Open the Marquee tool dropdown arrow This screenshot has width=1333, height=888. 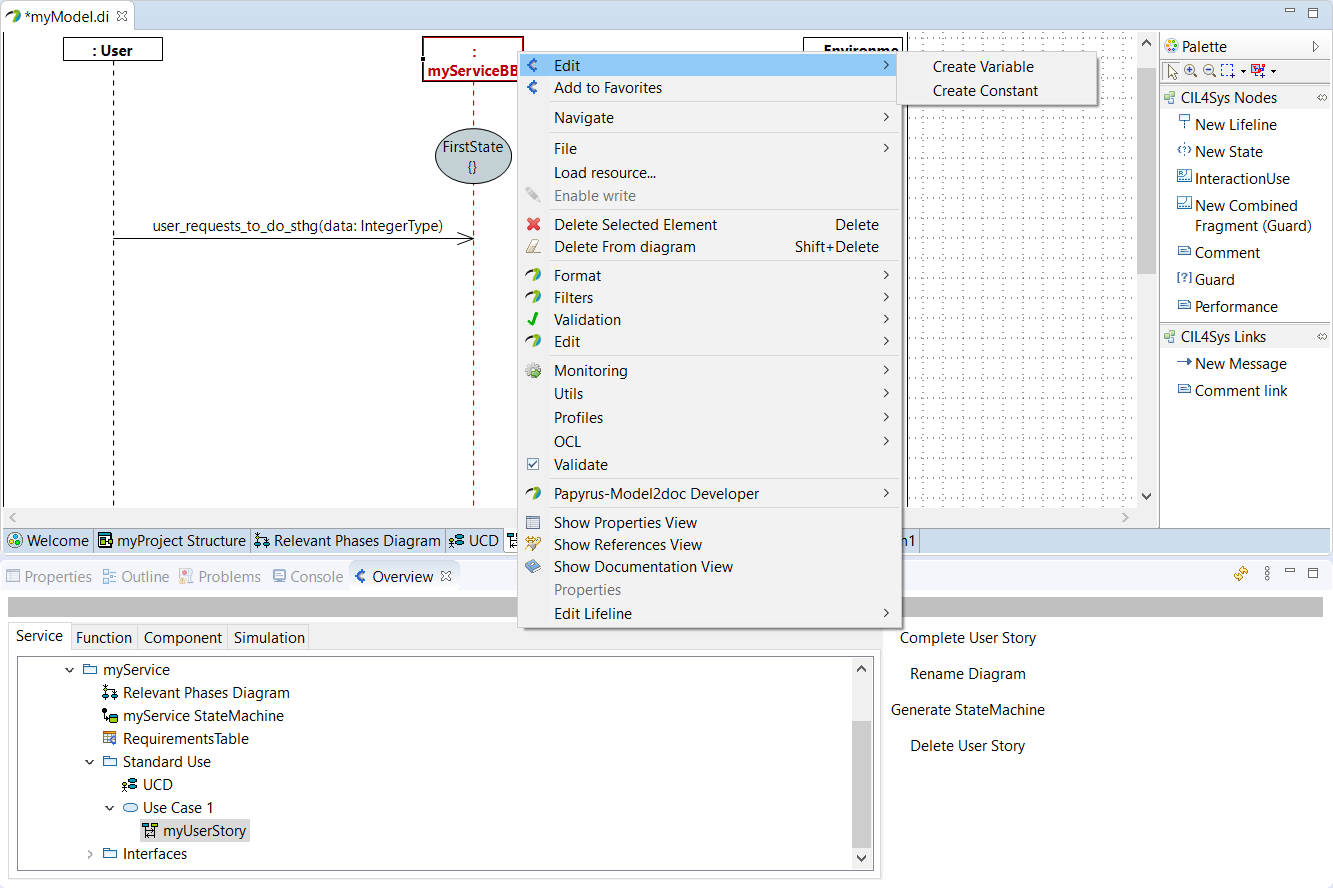pyautogui.click(x=1242, y=71)
